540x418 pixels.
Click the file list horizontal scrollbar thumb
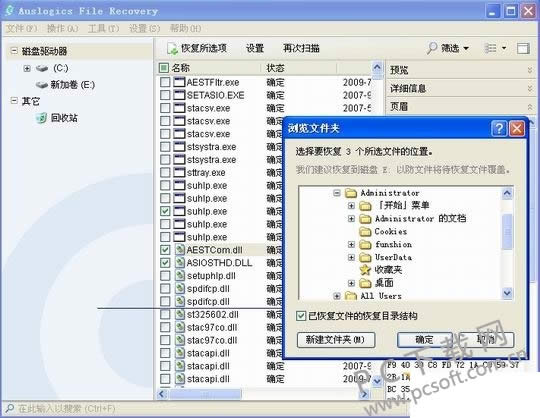click(x=206, y=394)
